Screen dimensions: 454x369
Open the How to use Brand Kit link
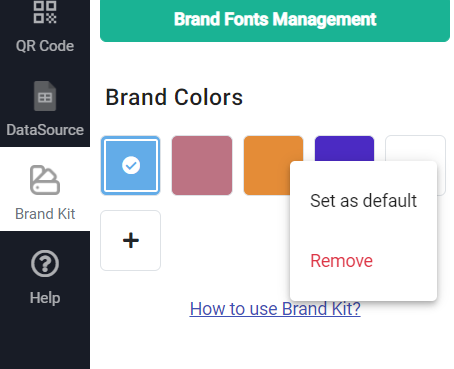(x=275, y=309)
